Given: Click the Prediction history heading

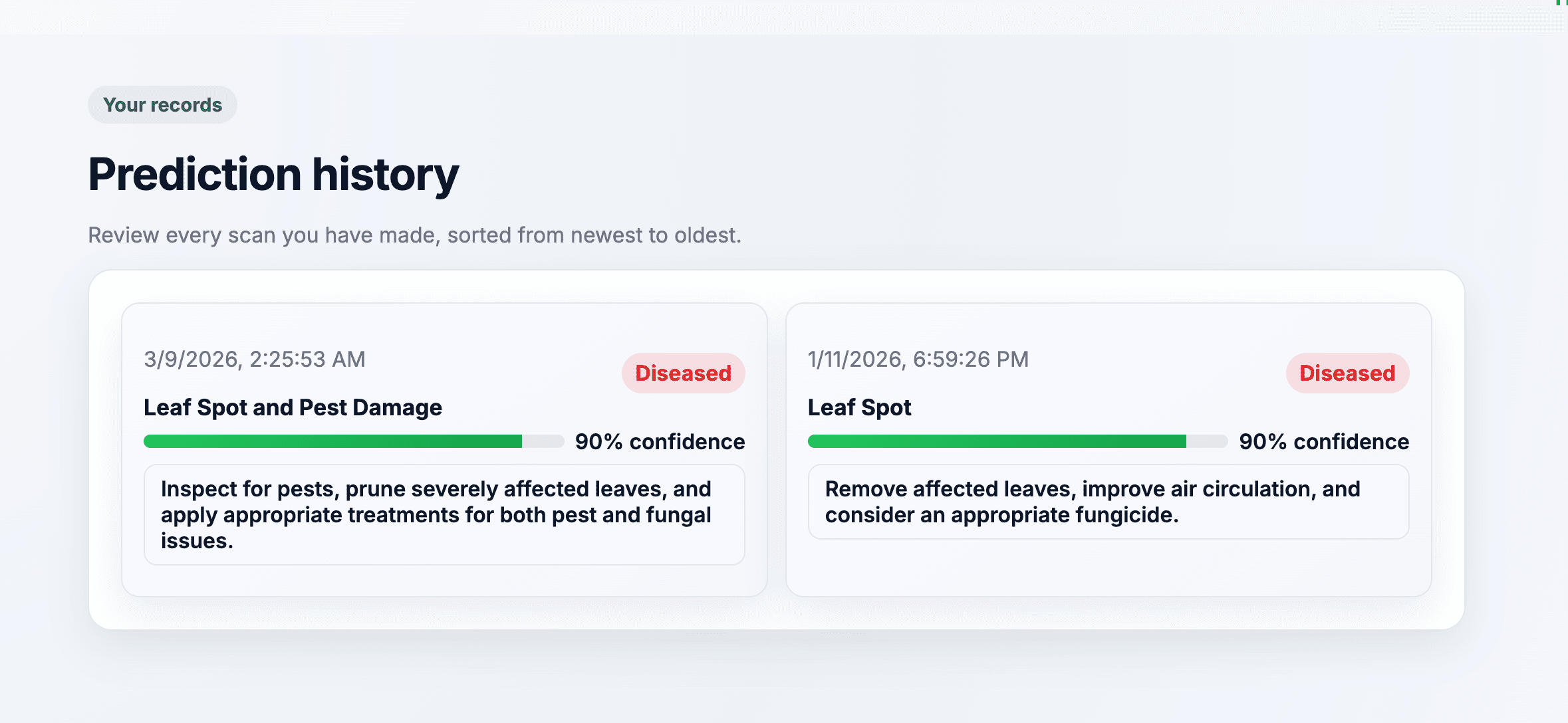Looking at the screenshot, I should (x=274, y=174).
